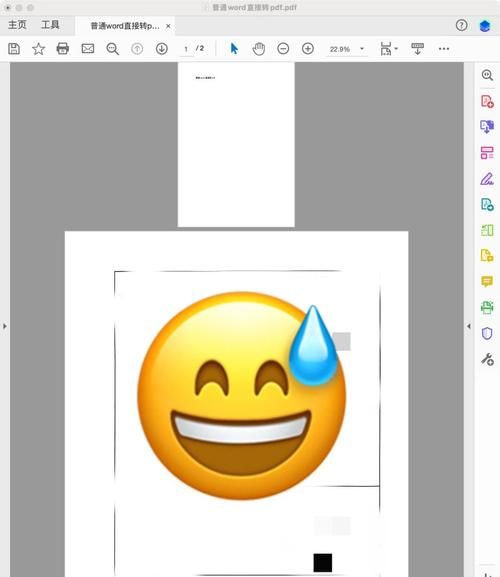Open the Fill & Sign pen tool
The image size is (500, 577).
click(x=487, y=179)
